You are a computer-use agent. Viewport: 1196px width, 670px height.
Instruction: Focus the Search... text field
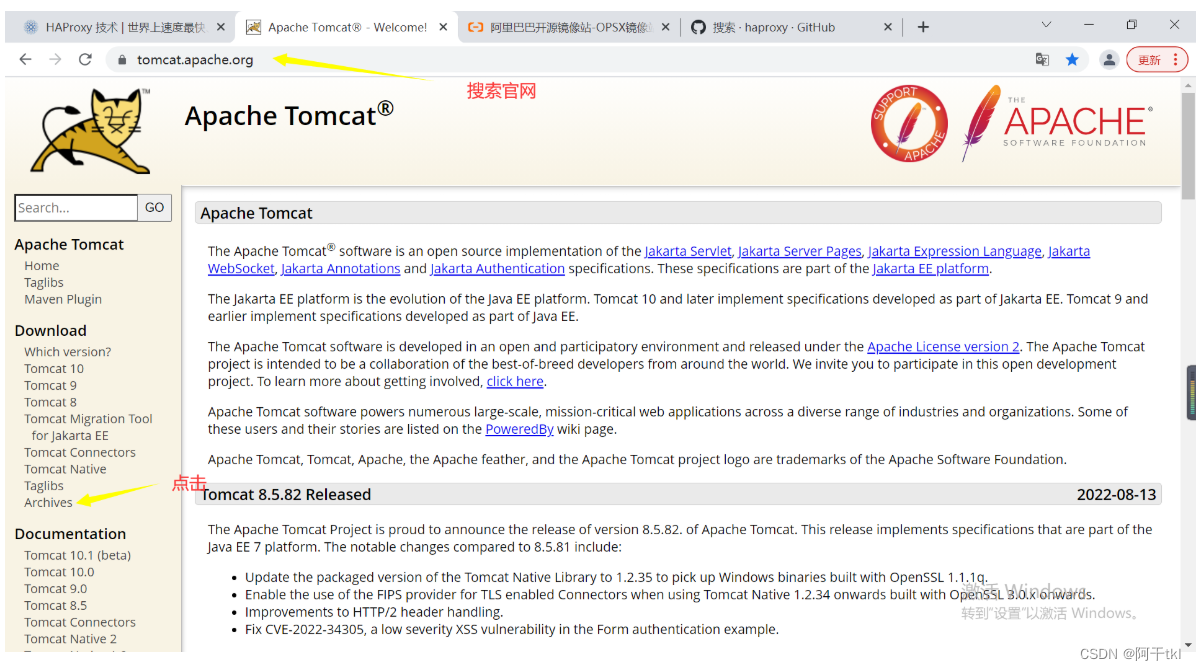tap(76, 208)
